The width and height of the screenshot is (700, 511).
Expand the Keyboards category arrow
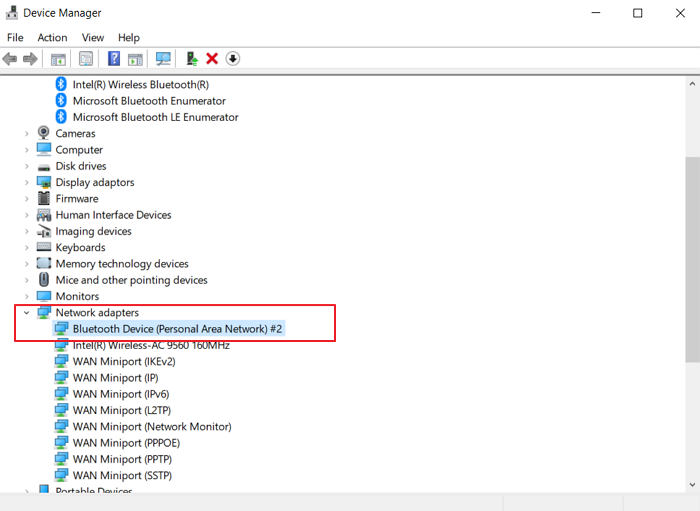click(27, 248)
